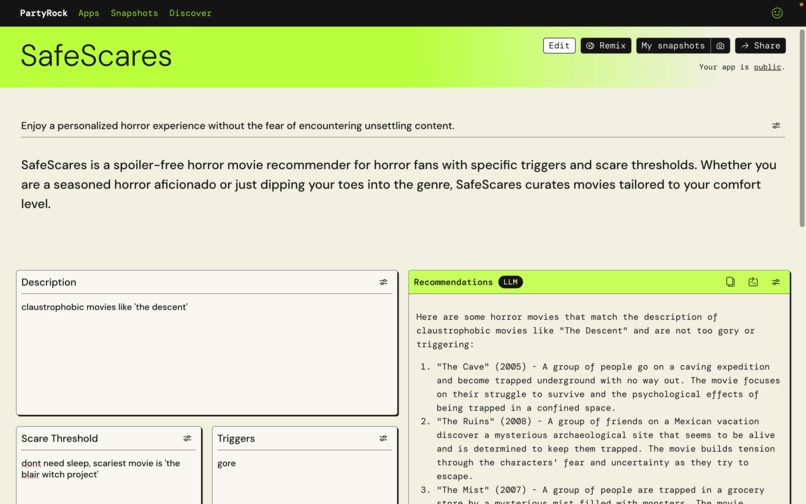
Task: Click the regenerate icon in Recommendations header
Action: [753, 282]
